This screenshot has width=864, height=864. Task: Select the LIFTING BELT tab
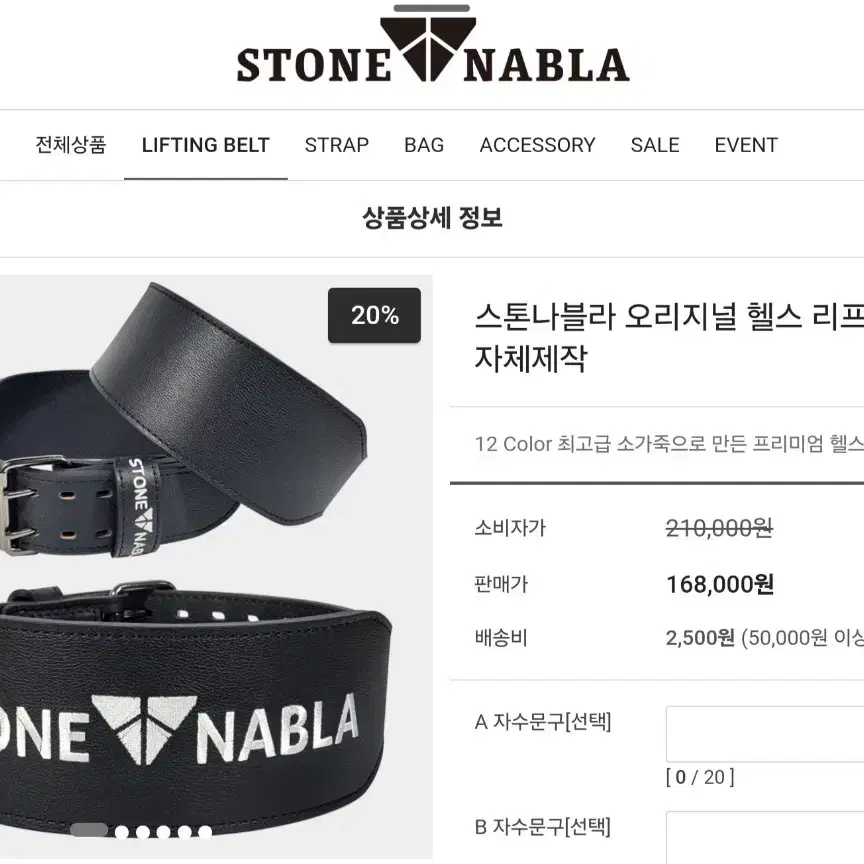click(x=206, y=145)
